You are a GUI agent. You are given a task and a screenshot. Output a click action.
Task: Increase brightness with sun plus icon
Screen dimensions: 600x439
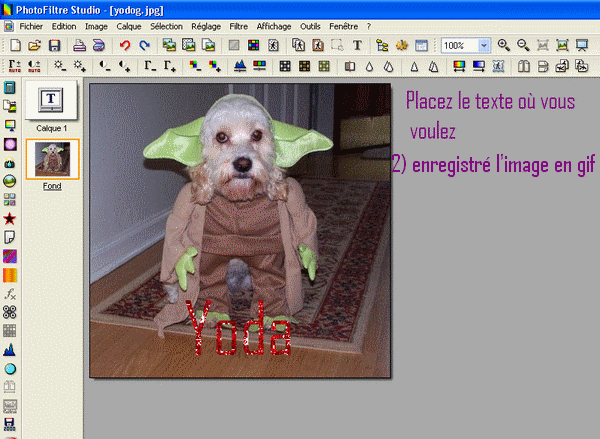point(80,66)
